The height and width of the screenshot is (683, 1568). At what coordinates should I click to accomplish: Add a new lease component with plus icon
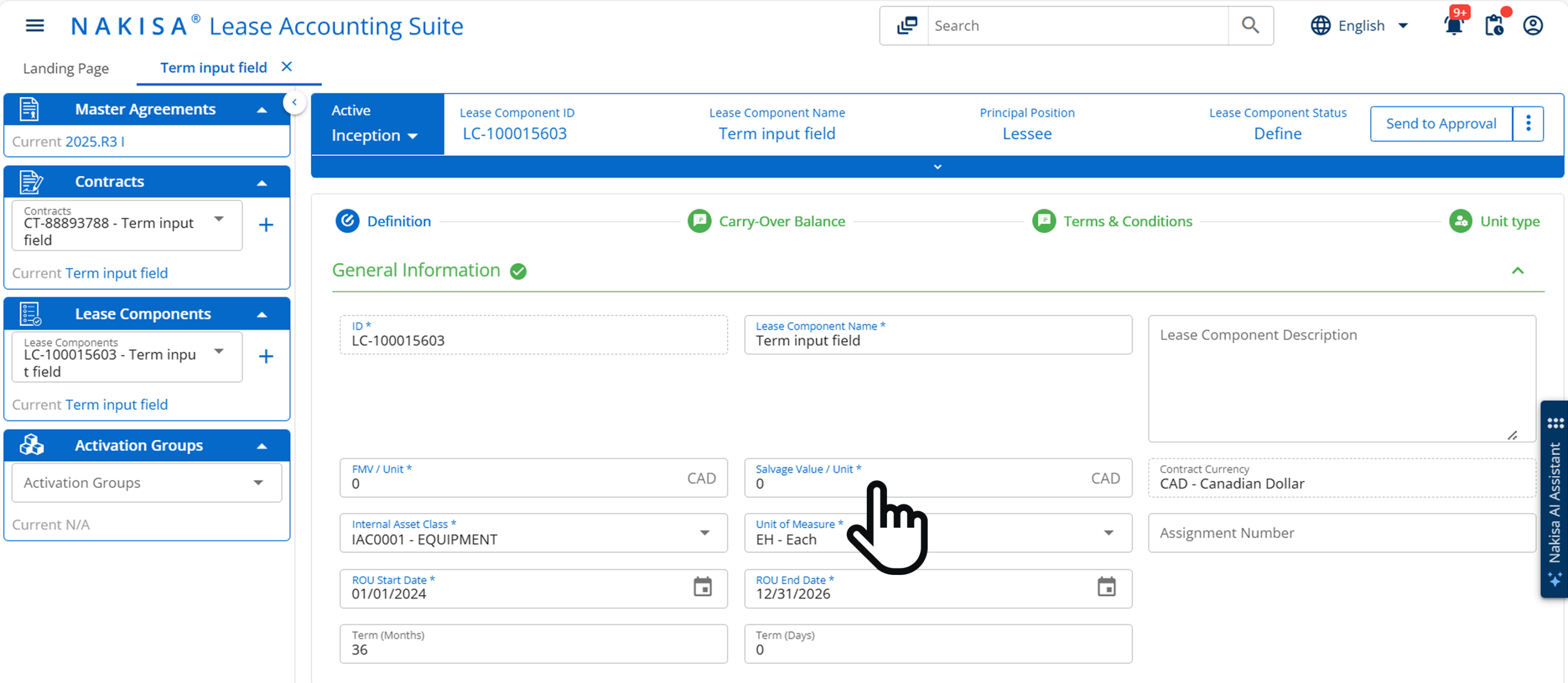click(x=266, y=357)
